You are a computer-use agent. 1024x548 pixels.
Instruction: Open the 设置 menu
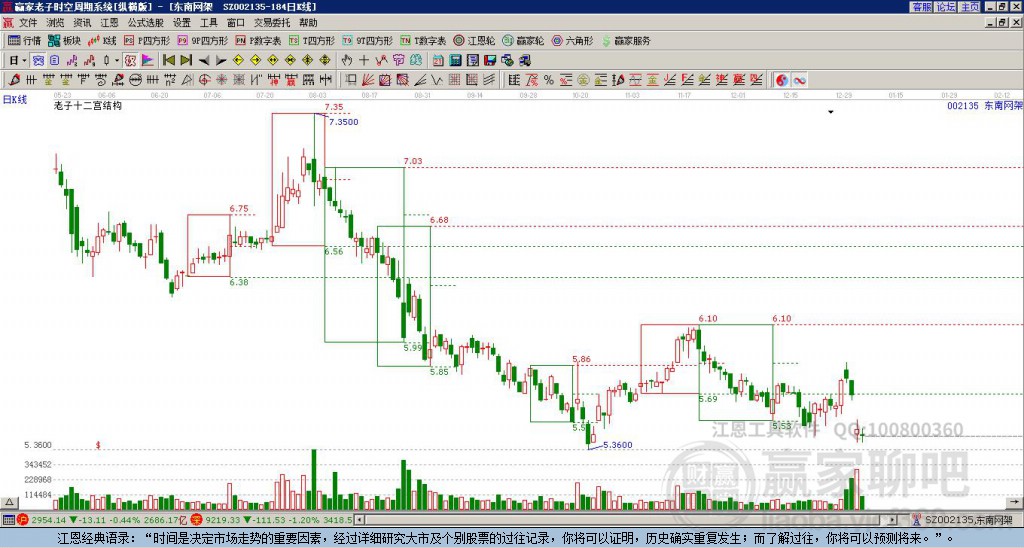[x=182, y=23]
